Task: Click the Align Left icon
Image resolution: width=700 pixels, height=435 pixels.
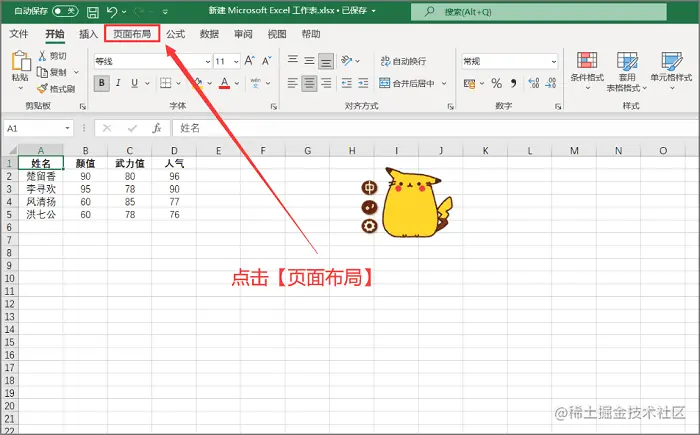Action: pos(292,83)
